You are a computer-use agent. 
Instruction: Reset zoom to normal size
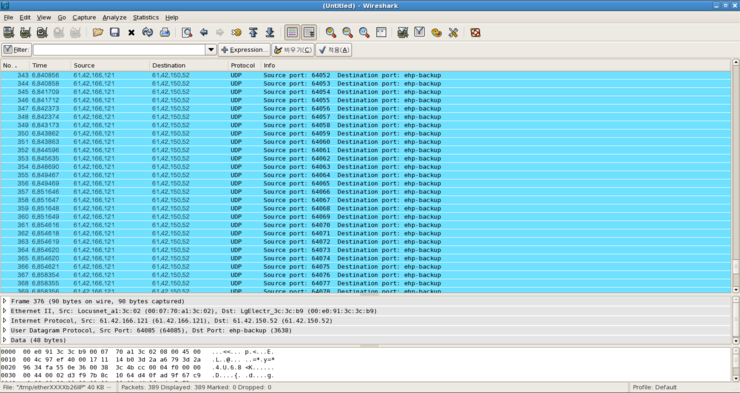click(x=364, y=33)
